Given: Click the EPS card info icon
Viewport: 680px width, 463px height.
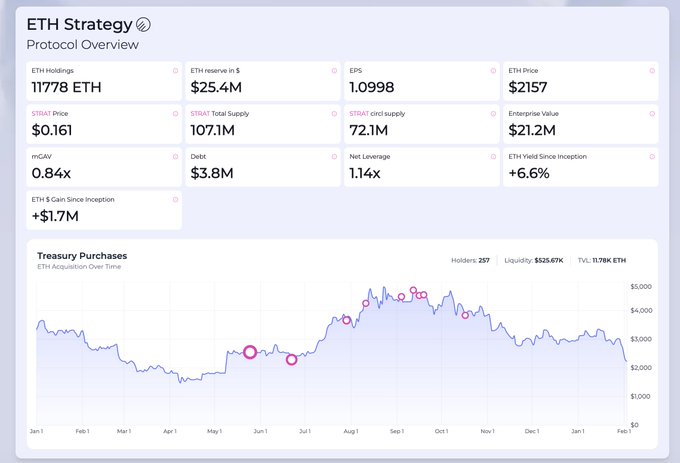Looking at the screenshot, I should click(493, 71).
